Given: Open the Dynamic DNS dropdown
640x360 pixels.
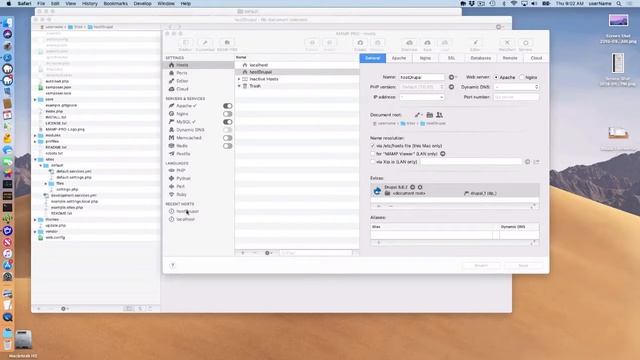Looking at the screenshot, I should (516, 87).
